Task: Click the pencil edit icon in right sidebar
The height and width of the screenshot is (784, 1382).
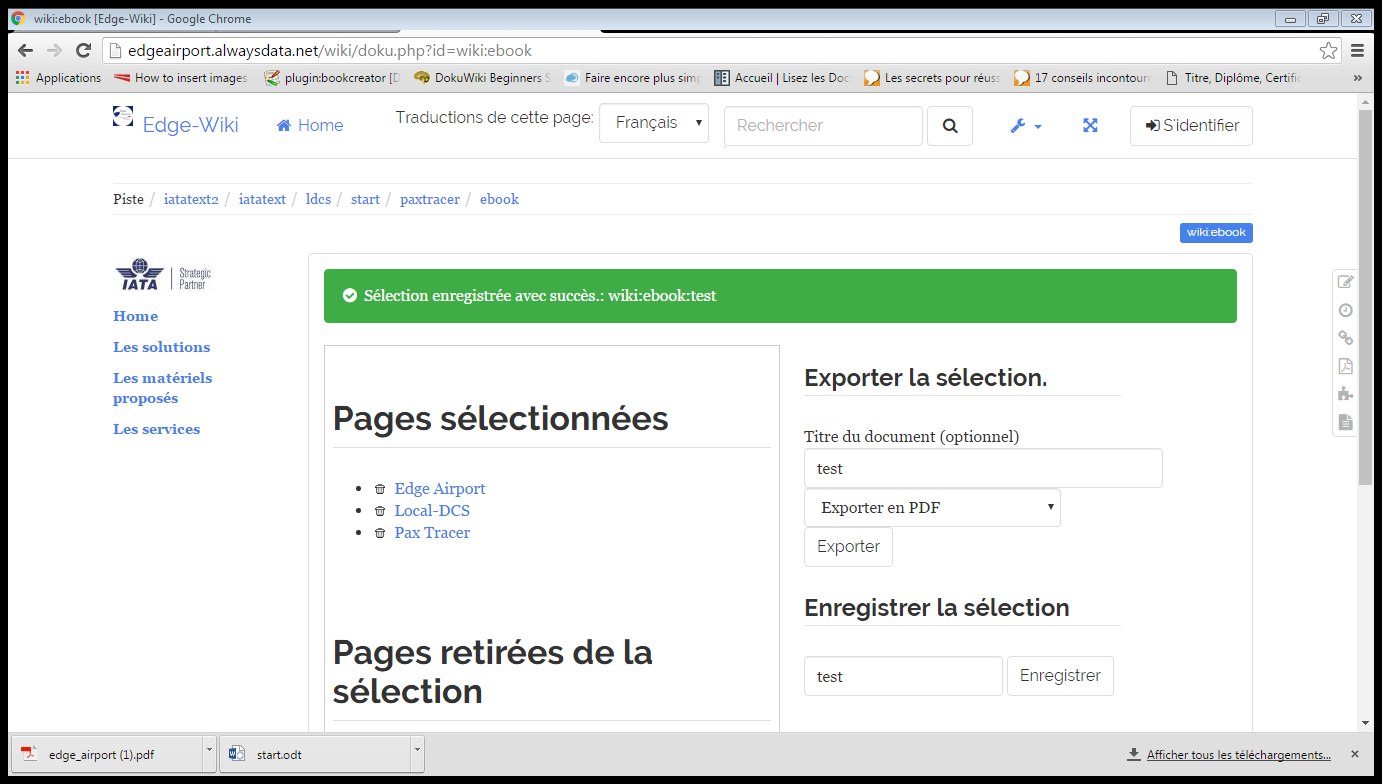Action: pyautogui.click(x=1346, y=282)
